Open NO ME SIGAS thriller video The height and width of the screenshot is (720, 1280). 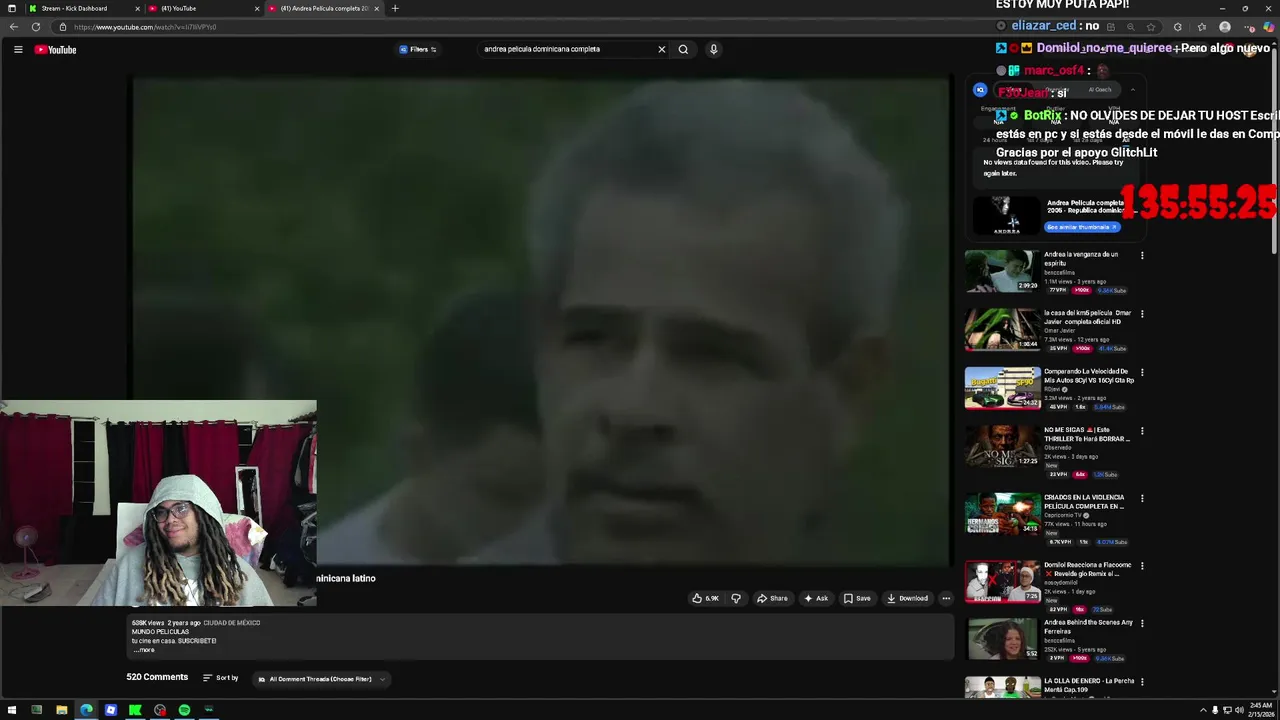[1002, 446]
